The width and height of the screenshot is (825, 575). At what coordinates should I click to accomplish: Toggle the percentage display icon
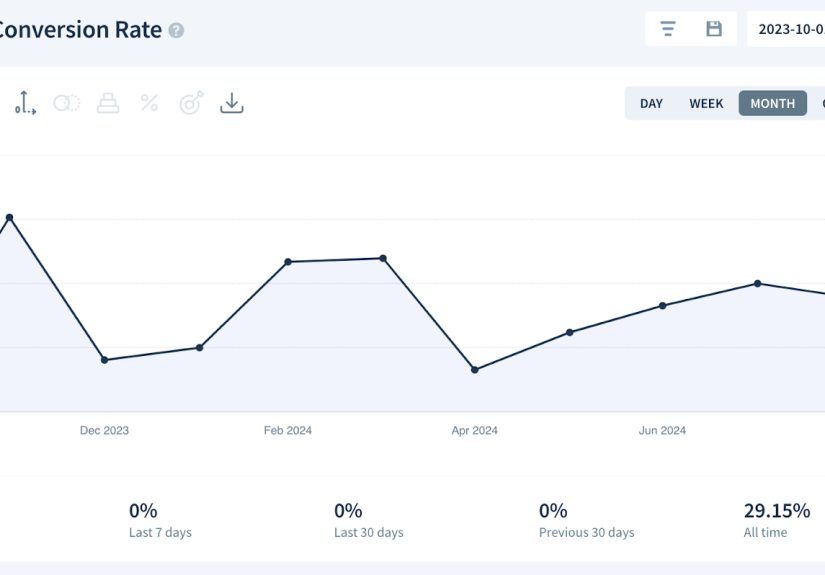pyautogui.click(x=149, y=103)
